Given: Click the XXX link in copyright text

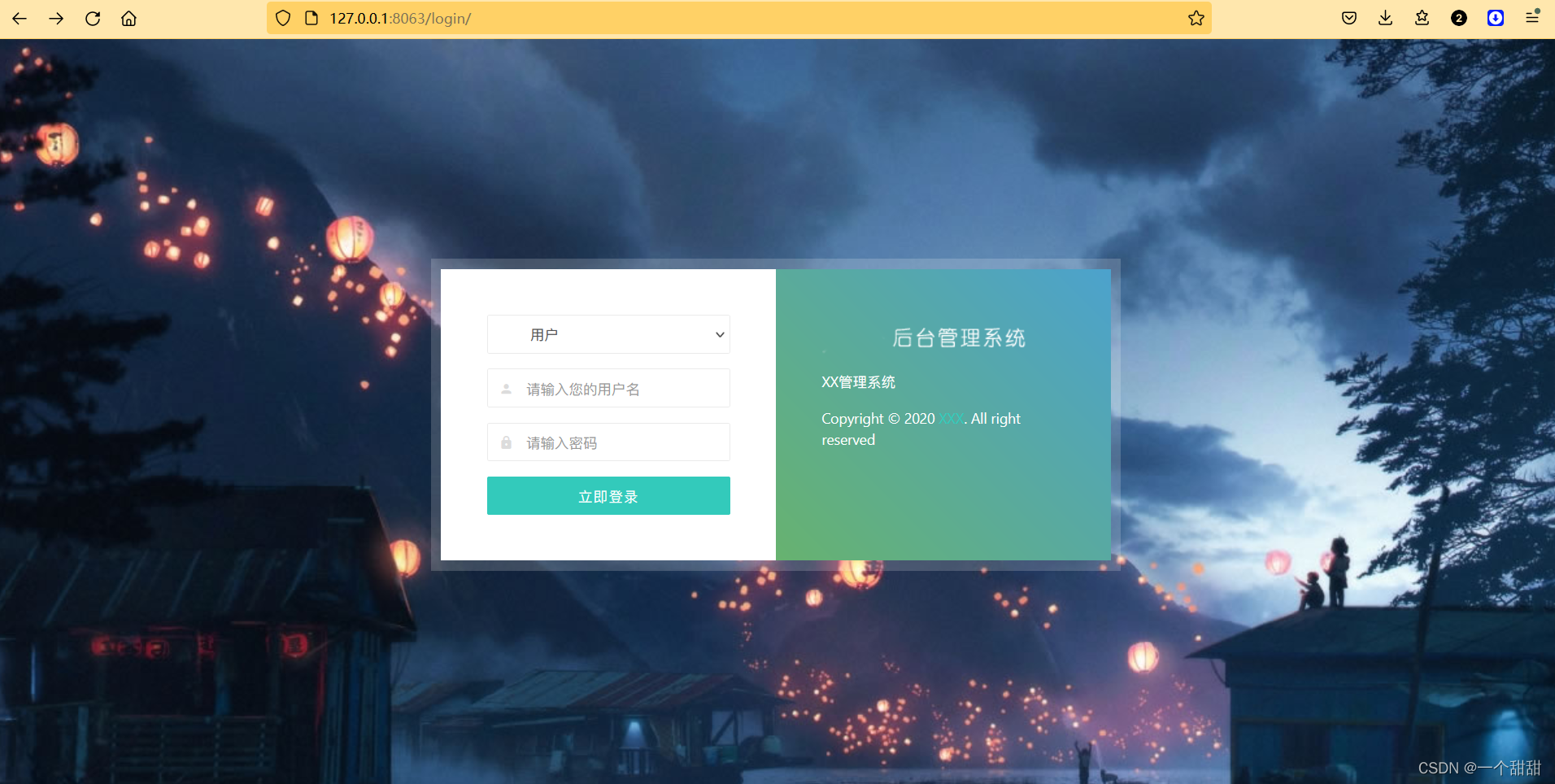Looking at the screenshot, I should [951, 419].
